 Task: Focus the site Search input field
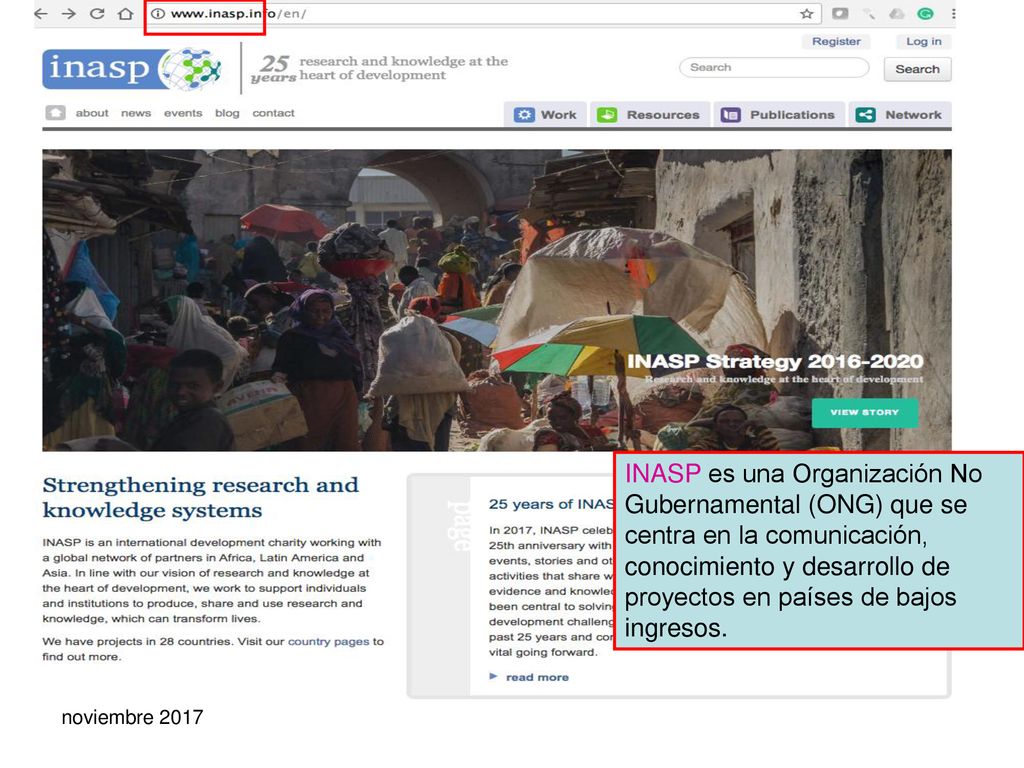(774, 67)
